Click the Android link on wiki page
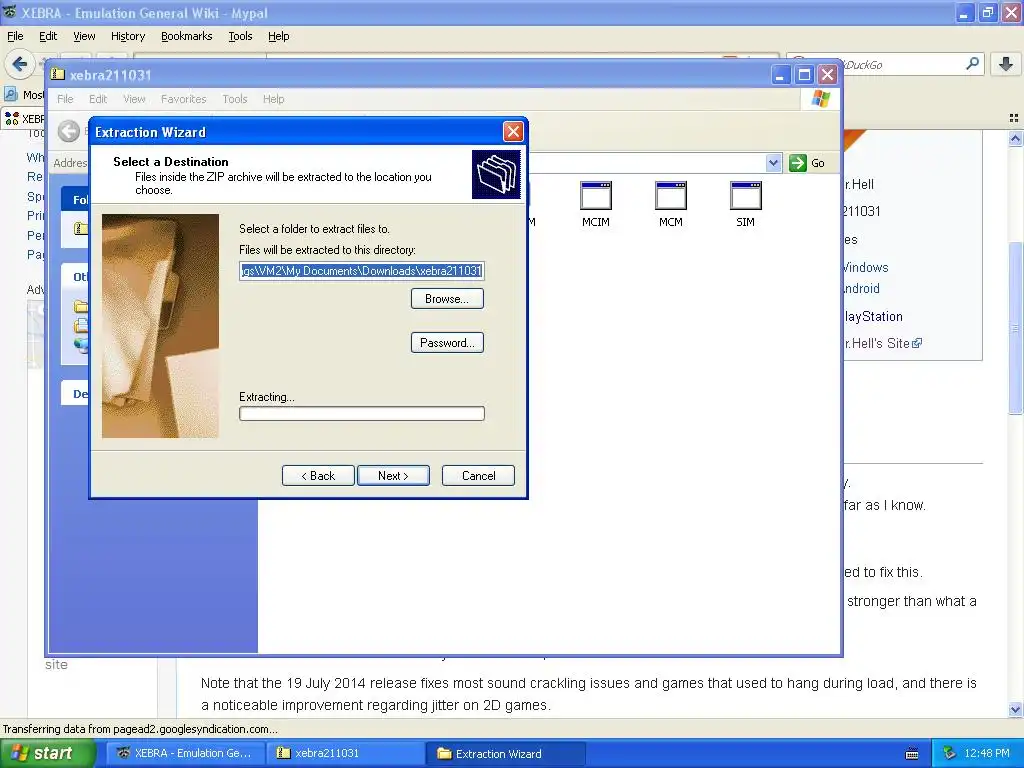 tap(862, 288)
